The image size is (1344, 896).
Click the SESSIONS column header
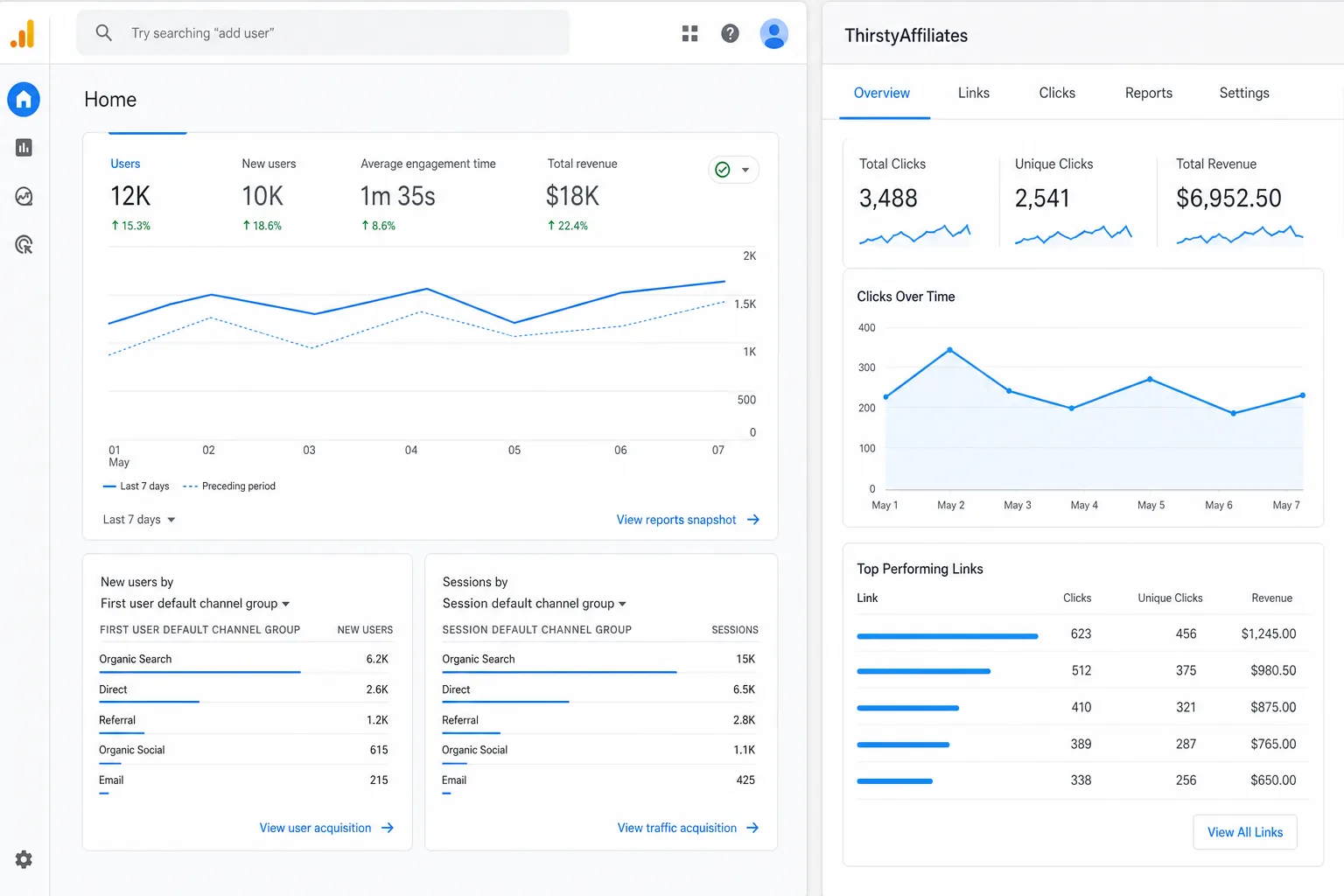(735, 630)
